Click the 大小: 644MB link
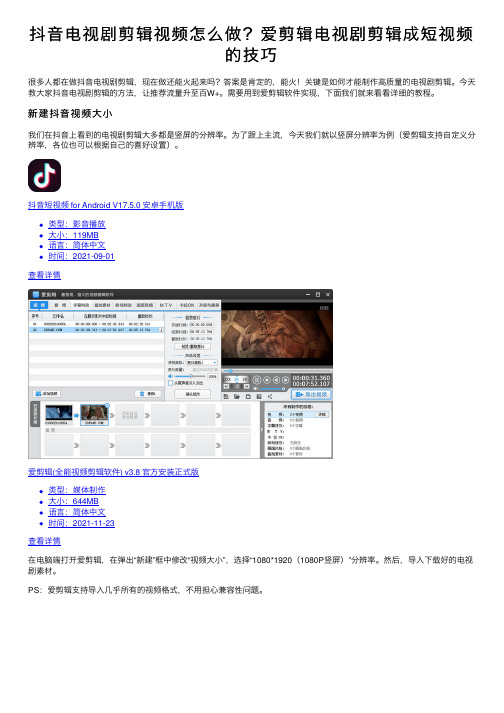 click(x=74, y=501)
